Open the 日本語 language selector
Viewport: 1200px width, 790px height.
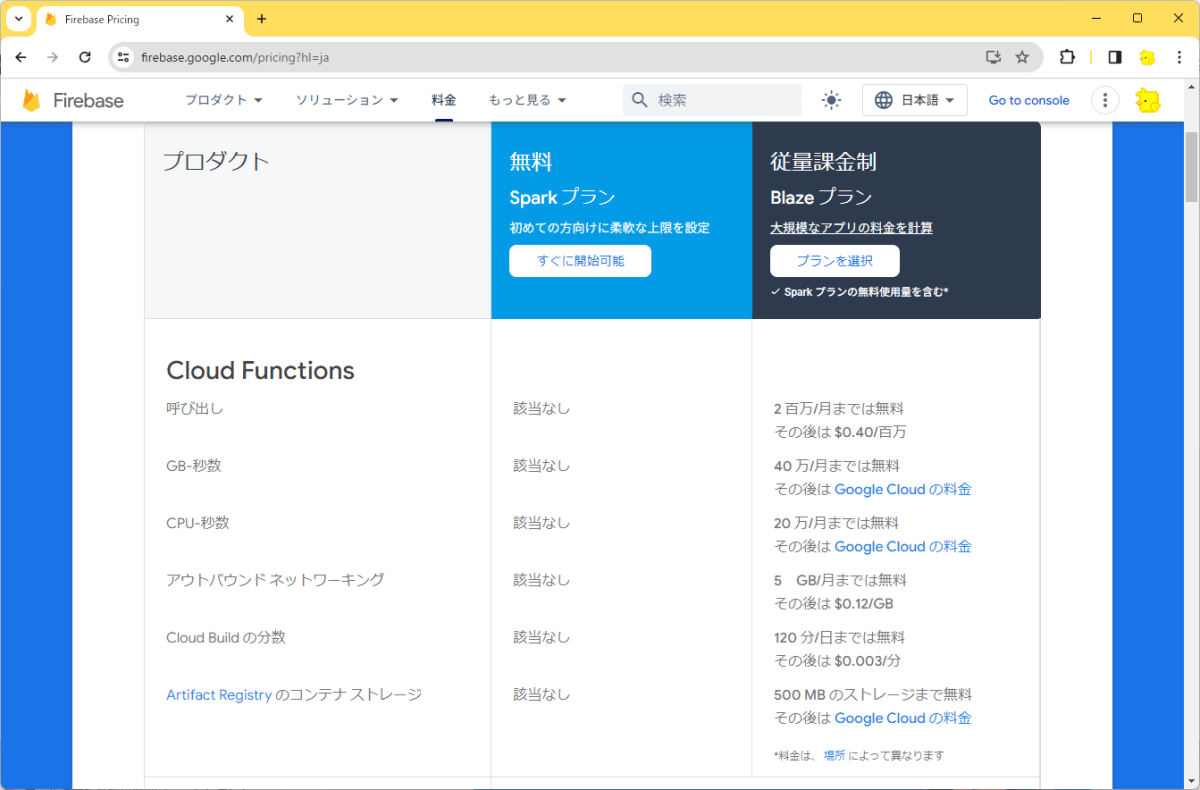(915, 100)
